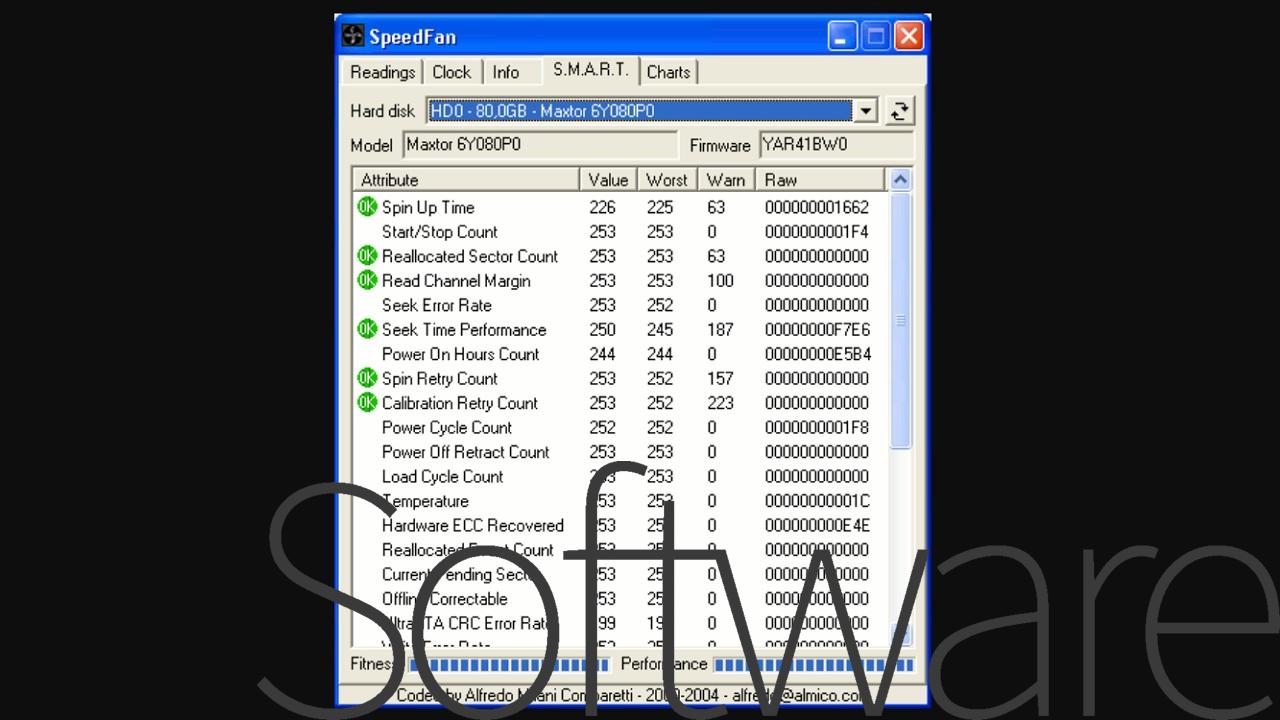Click the Firmware field showing YAR41BW0

coord(836,145)
